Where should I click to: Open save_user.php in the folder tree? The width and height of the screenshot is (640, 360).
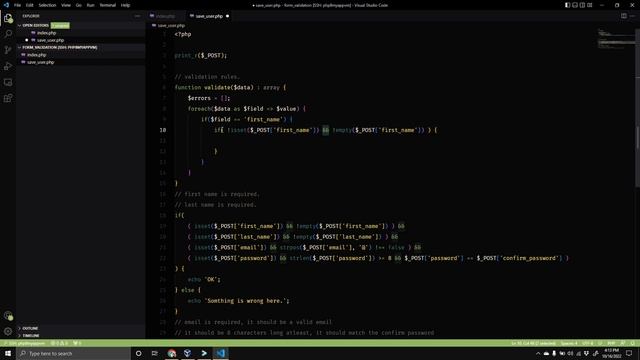click(81, 62)
